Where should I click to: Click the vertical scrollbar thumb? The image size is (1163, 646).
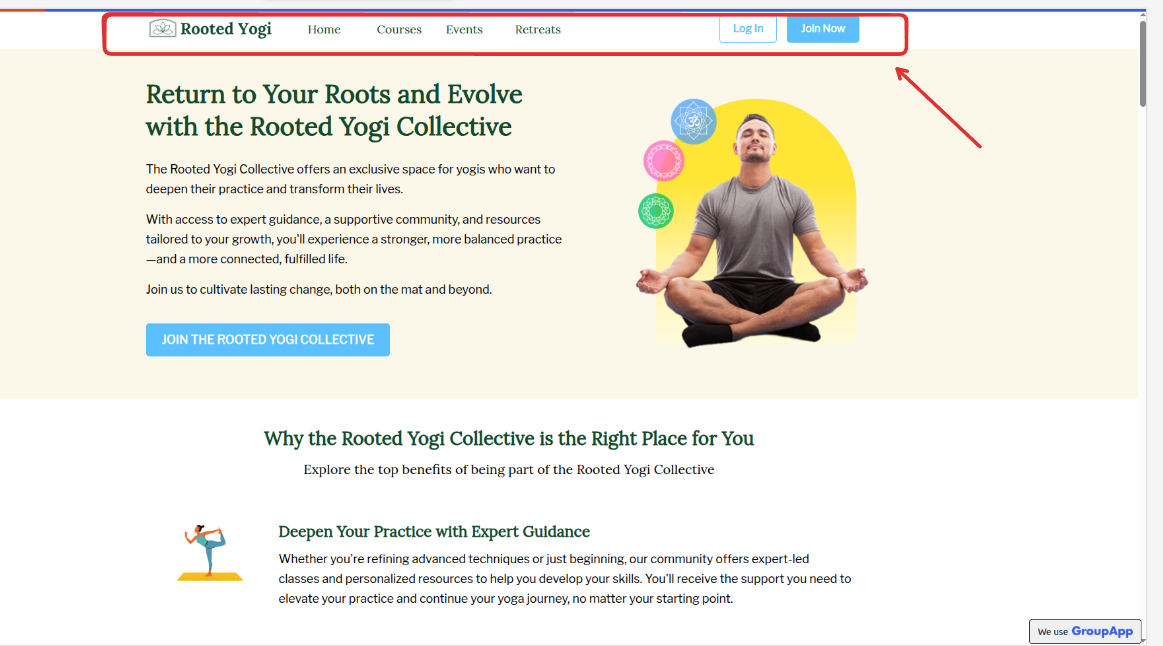tap(1143, 63)
